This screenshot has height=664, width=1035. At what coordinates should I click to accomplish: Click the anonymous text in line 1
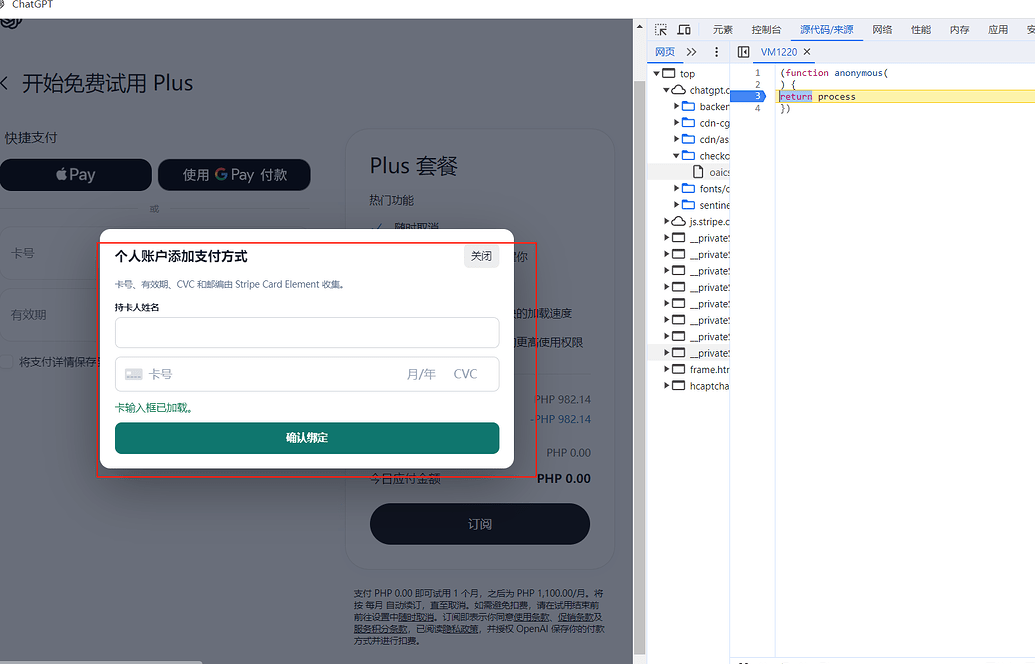coord(858,73)
